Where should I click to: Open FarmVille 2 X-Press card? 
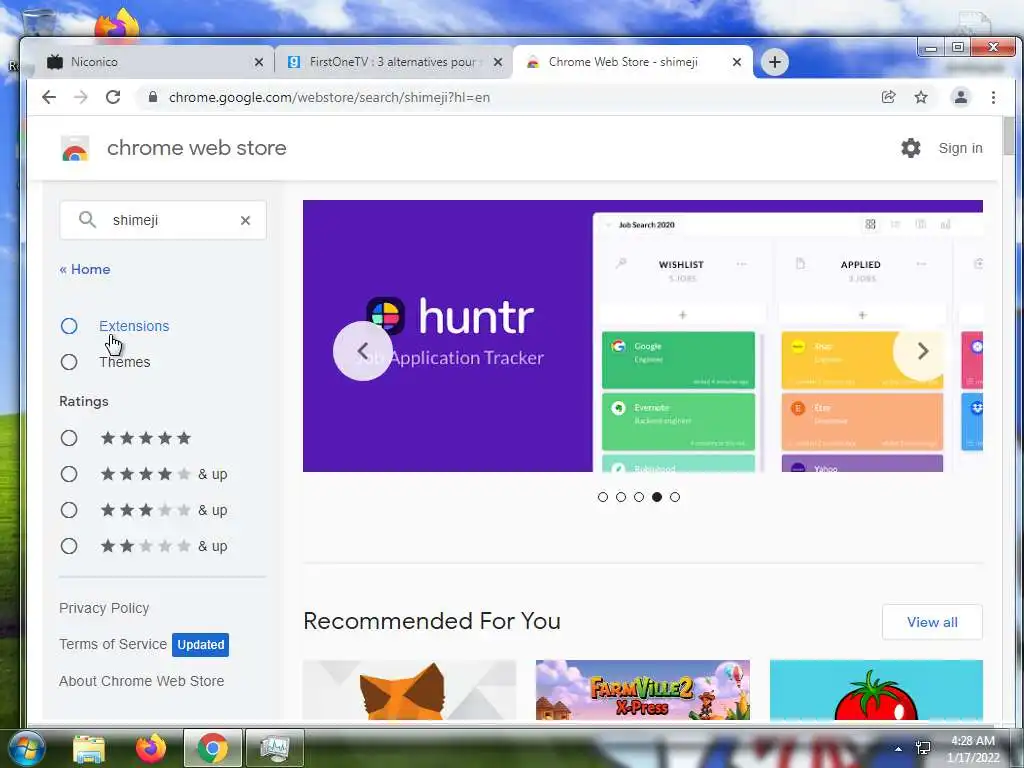tap(643, 690)
